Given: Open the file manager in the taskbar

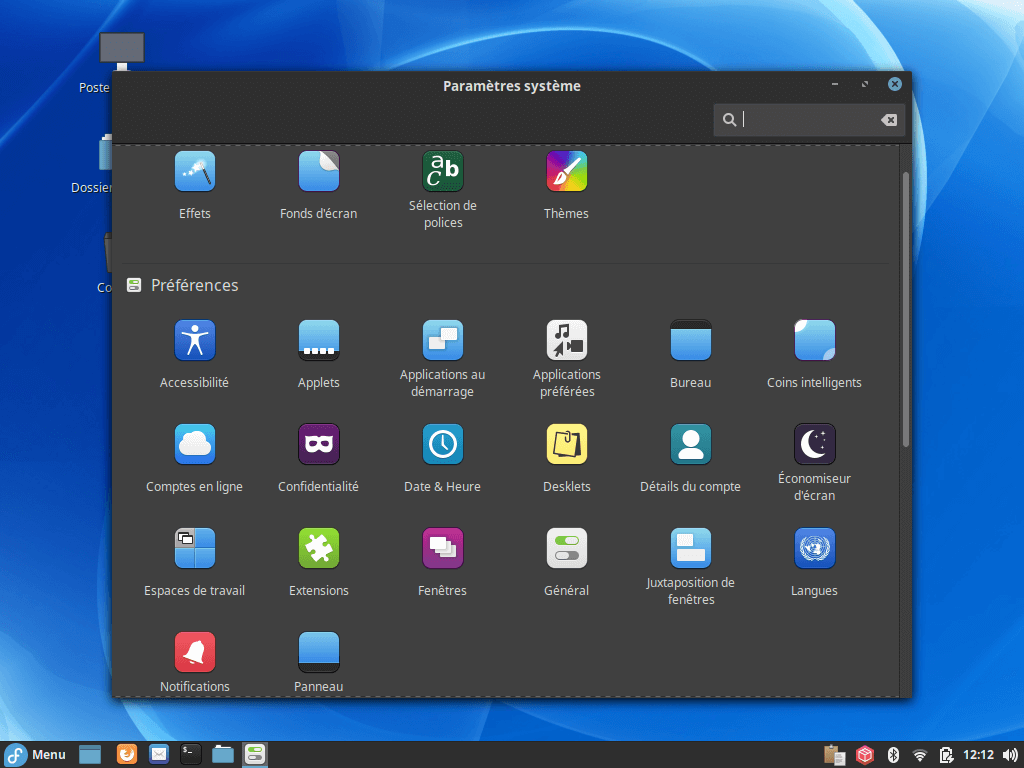Looking at the screenshot, I should (x=223, y=754).
